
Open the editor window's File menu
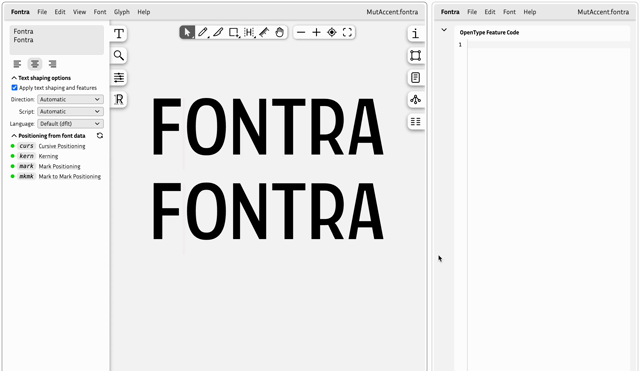click(x=42, y=12)
